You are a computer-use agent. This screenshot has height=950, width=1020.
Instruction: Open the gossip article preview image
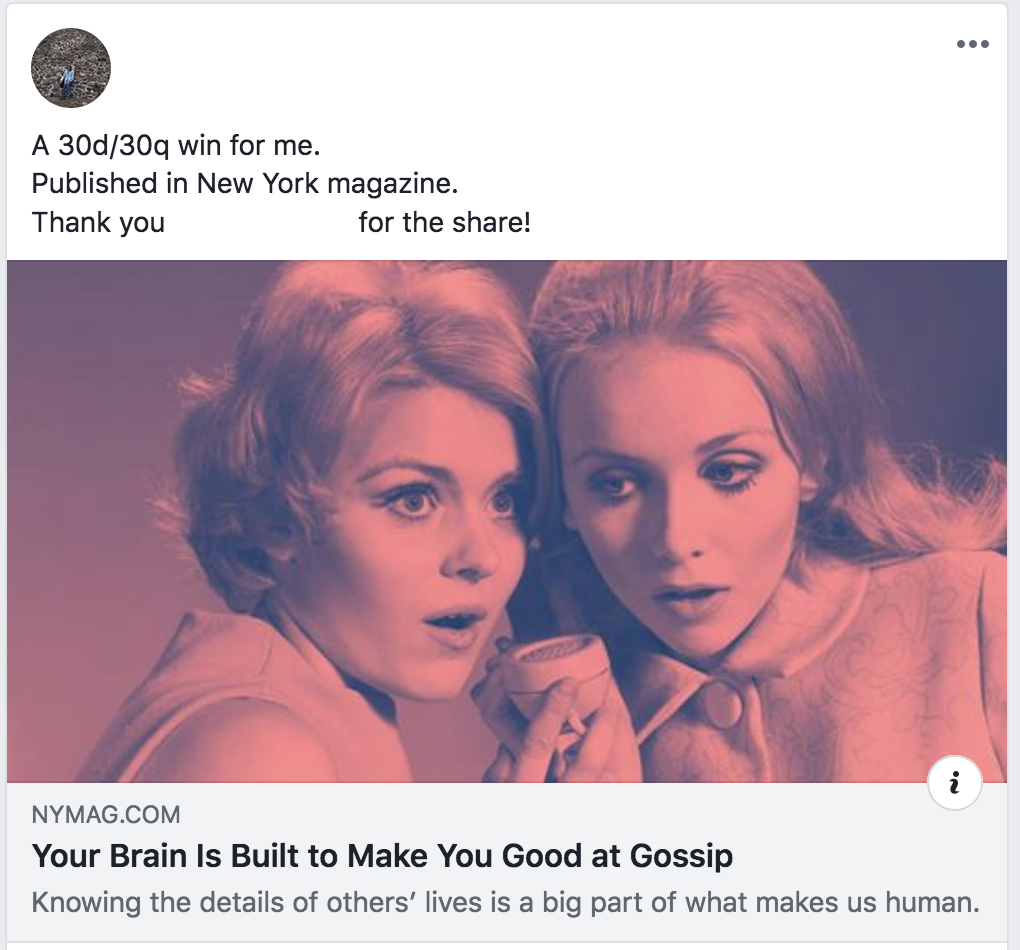pyautogui.click(x=506, y=520)
